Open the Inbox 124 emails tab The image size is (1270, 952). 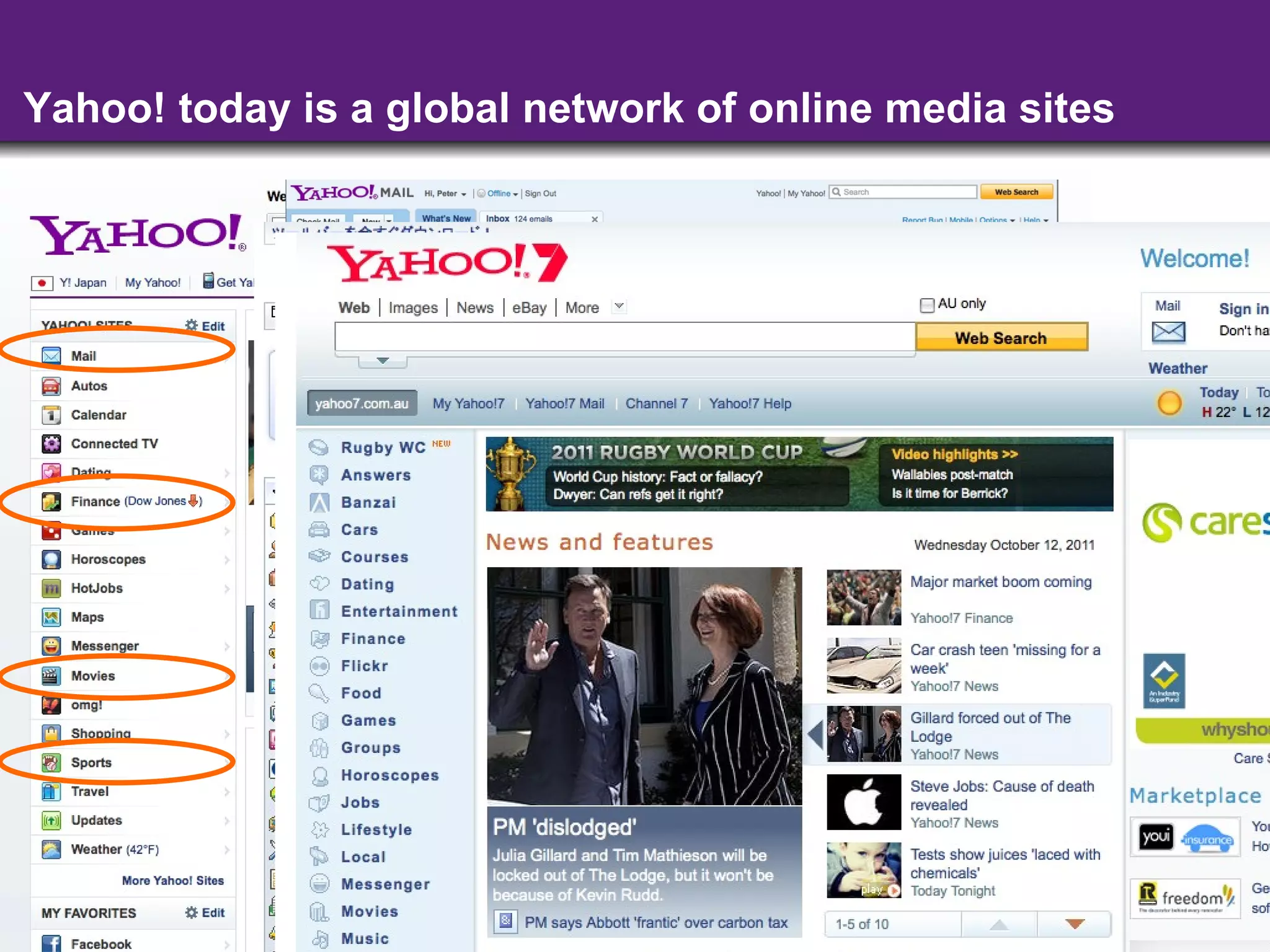(541, 218)
